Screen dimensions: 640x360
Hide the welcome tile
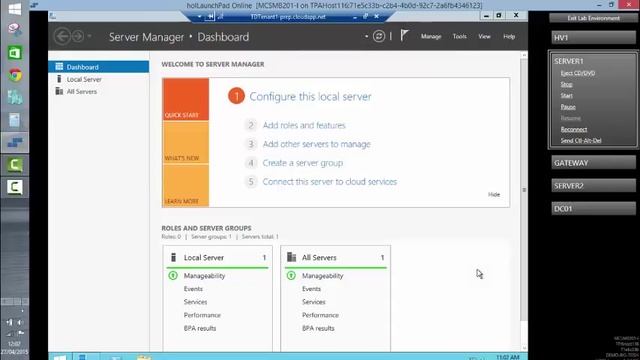point(494,194)
